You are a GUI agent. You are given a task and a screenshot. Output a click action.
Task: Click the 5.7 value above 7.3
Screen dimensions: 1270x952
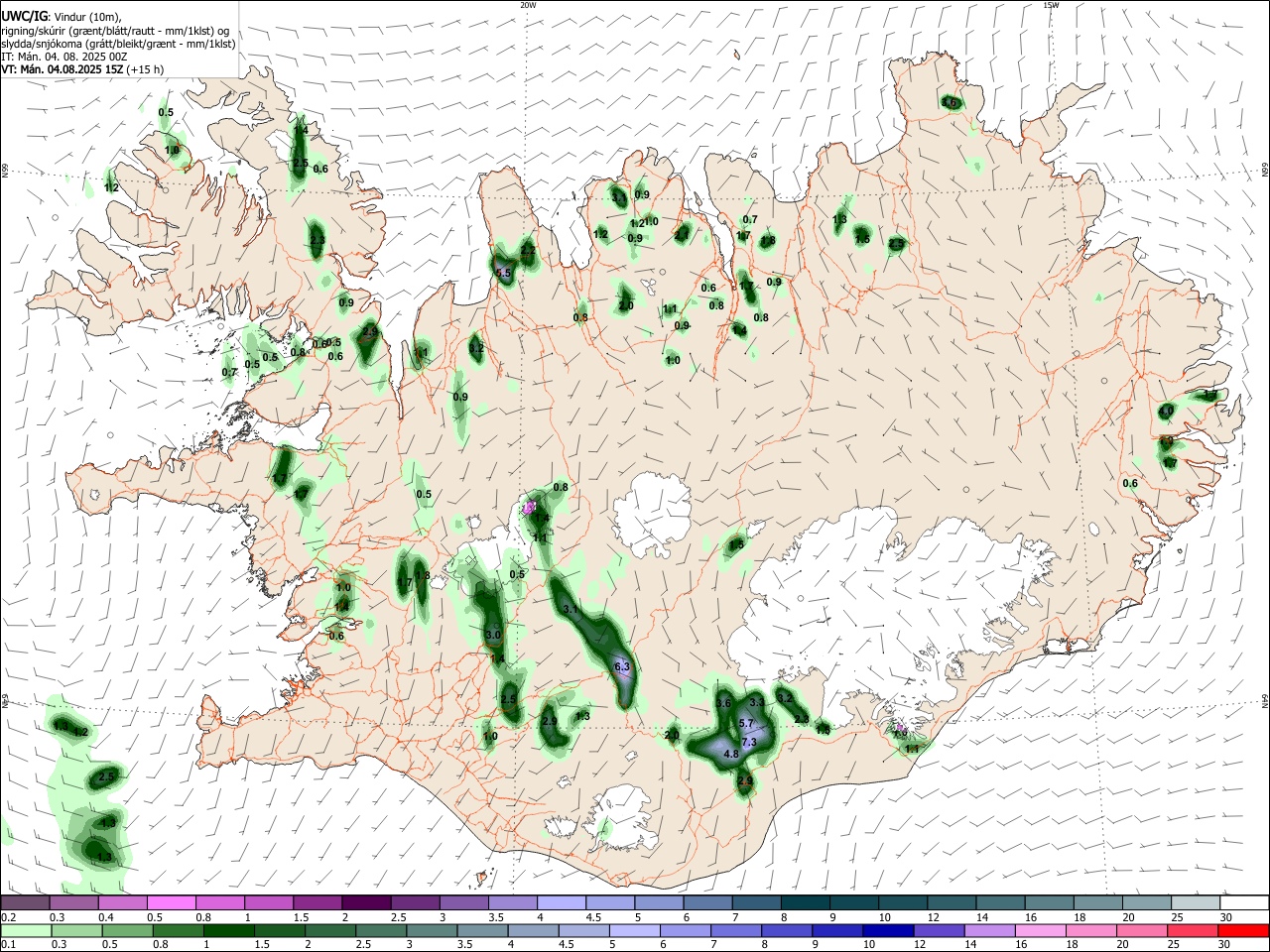click(x=746, y=724)
